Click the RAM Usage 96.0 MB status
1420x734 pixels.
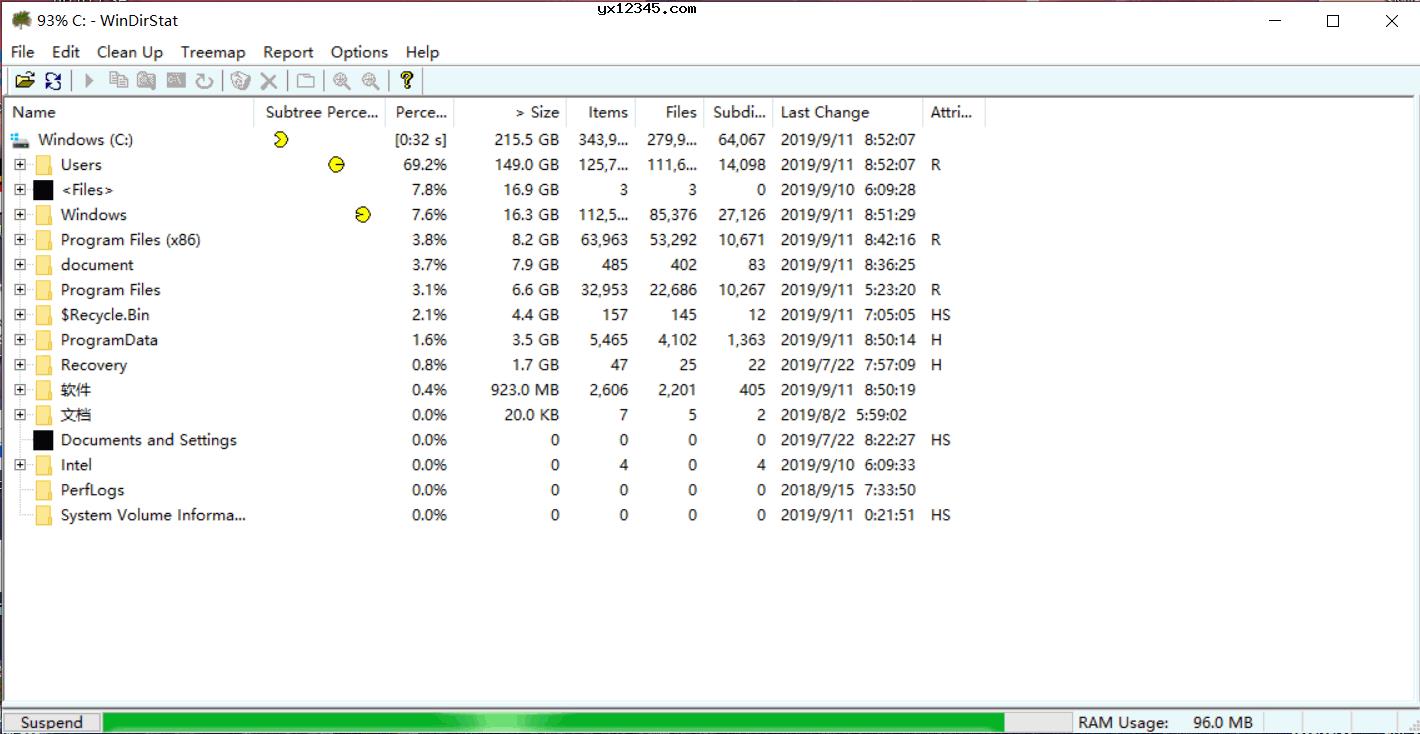tap(1166, 722)
